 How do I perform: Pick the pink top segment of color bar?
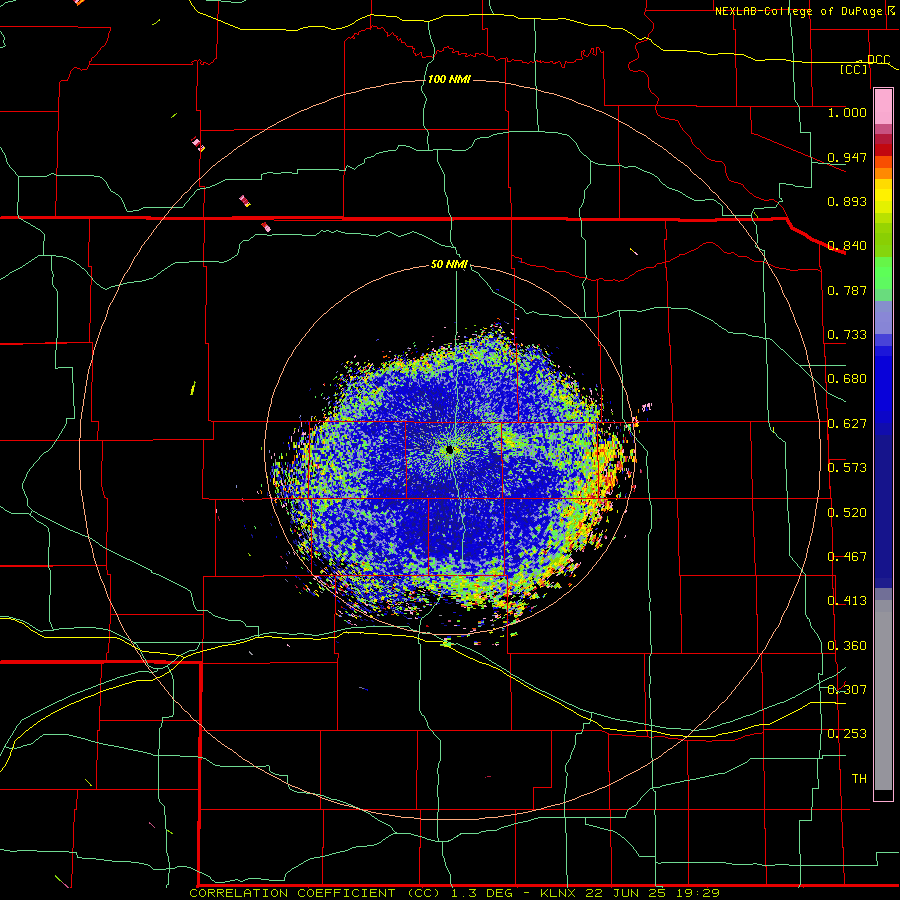[x=883, y=106]
